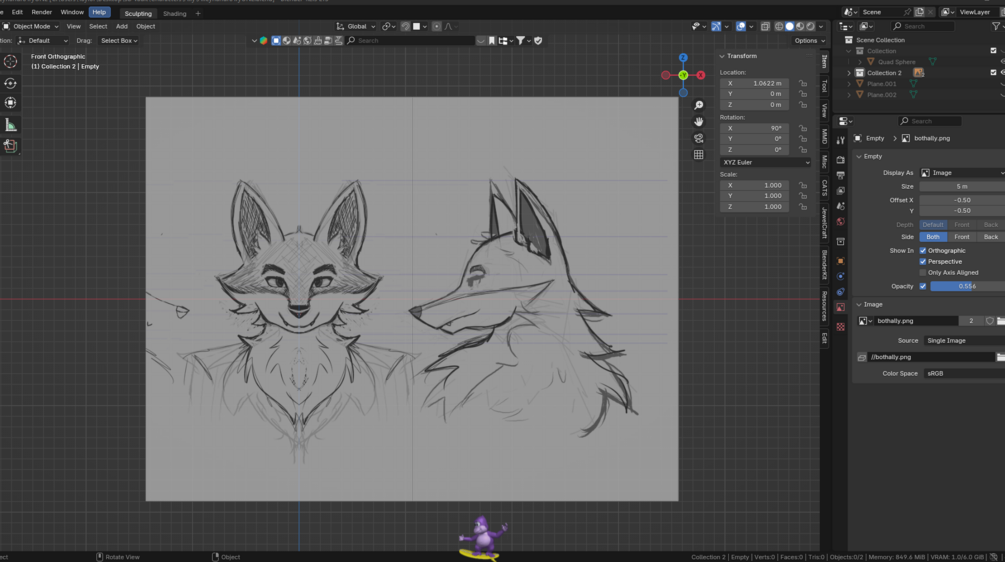Image resolution: width=1005 pixels, height=562 pixels.
Task: Toggle the Opacity checkbox
Action: coord(923,286)
